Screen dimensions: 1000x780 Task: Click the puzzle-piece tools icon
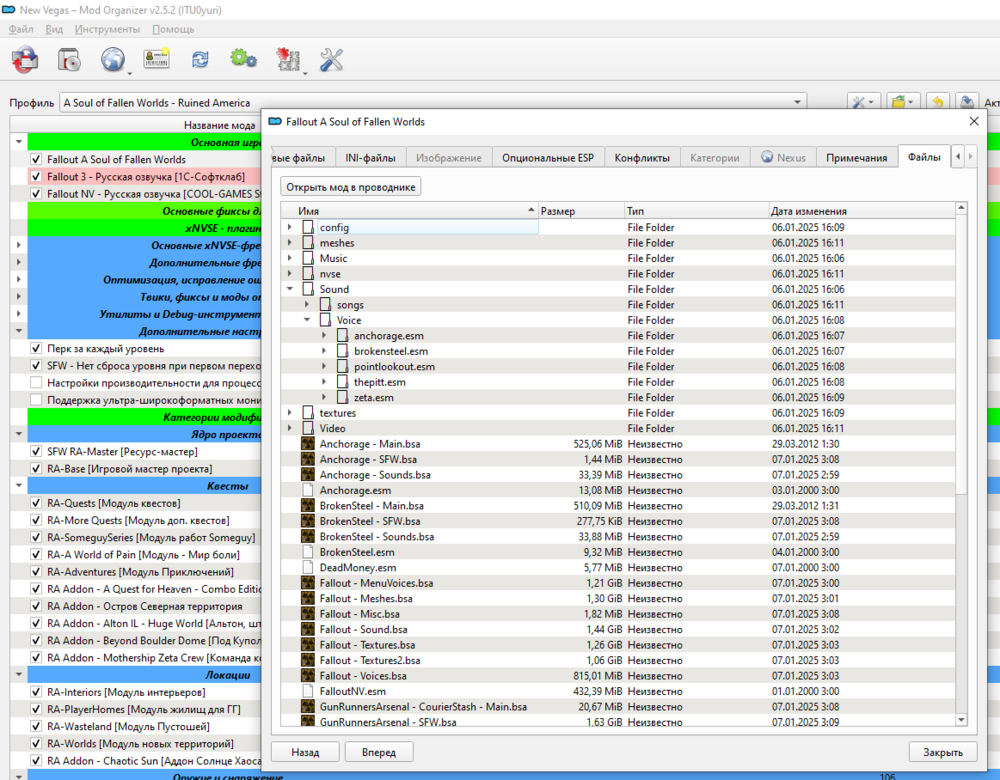[288, 60]
